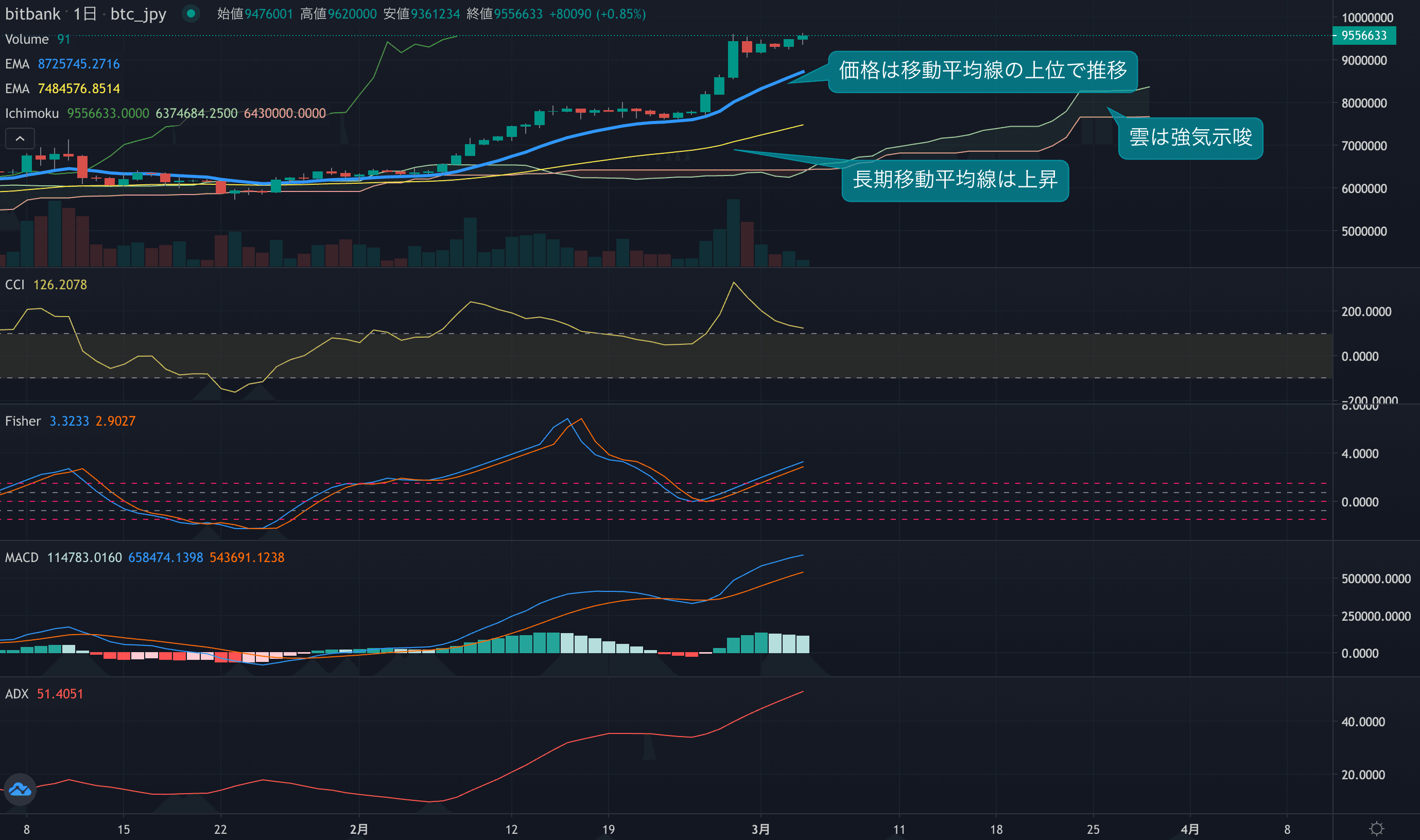Viewport: 1420px width, 840px height.
Task: Click the green market status dot
Action: (x=191, y=13)
